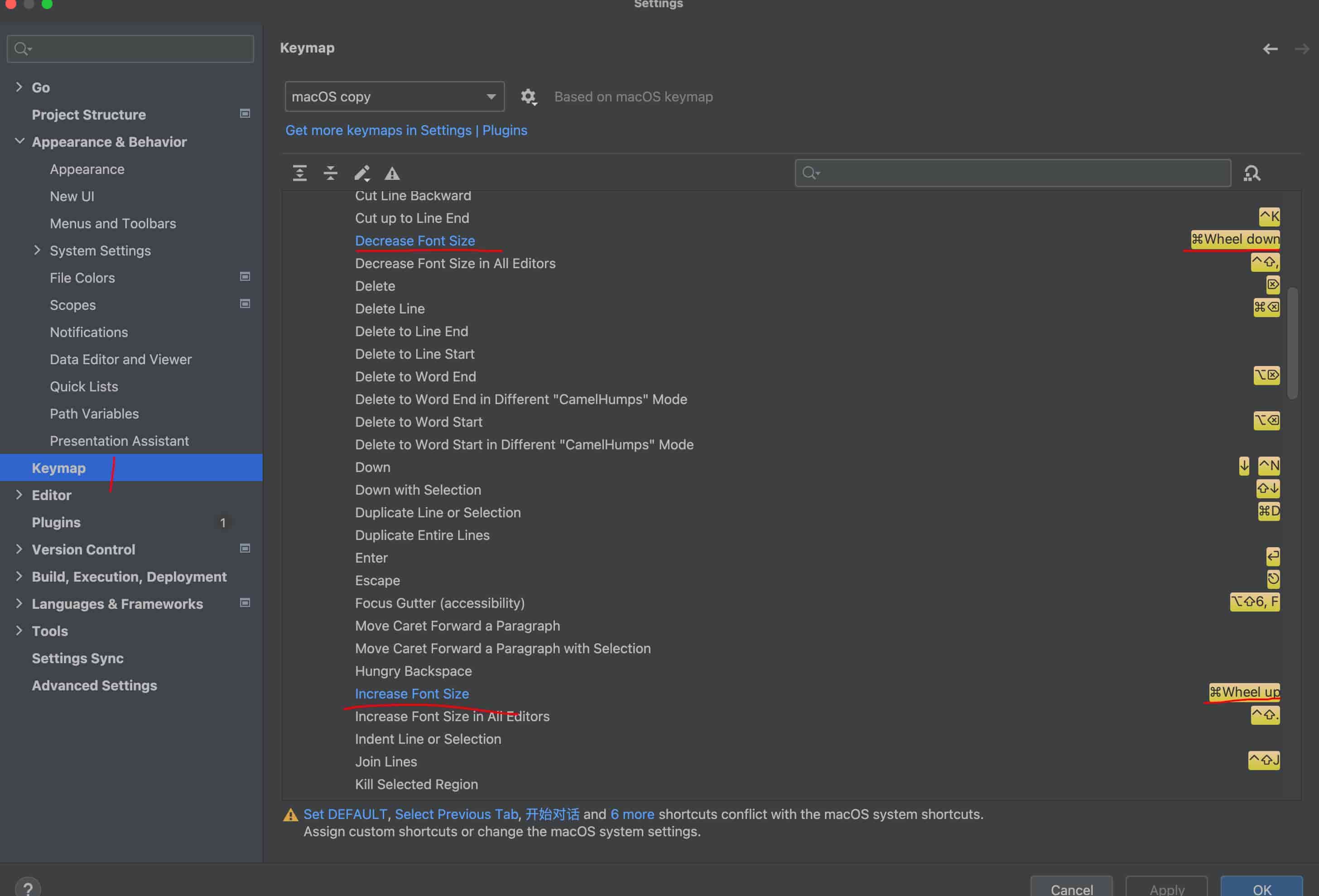This screenshot has width=1319, height=896.
Task: Open the Appearance settings page
Action: (87, 169)
